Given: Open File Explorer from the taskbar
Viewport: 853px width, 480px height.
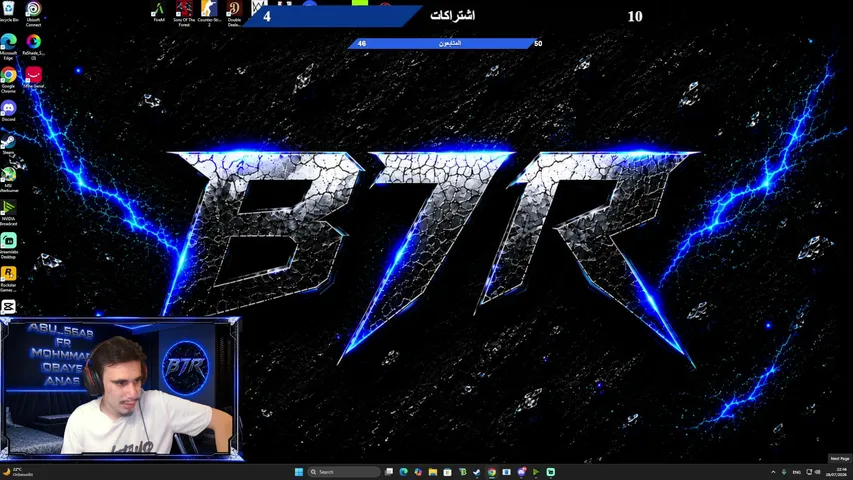Looking at the screenshot, I should pyautogui.click(x=432, y=472).
